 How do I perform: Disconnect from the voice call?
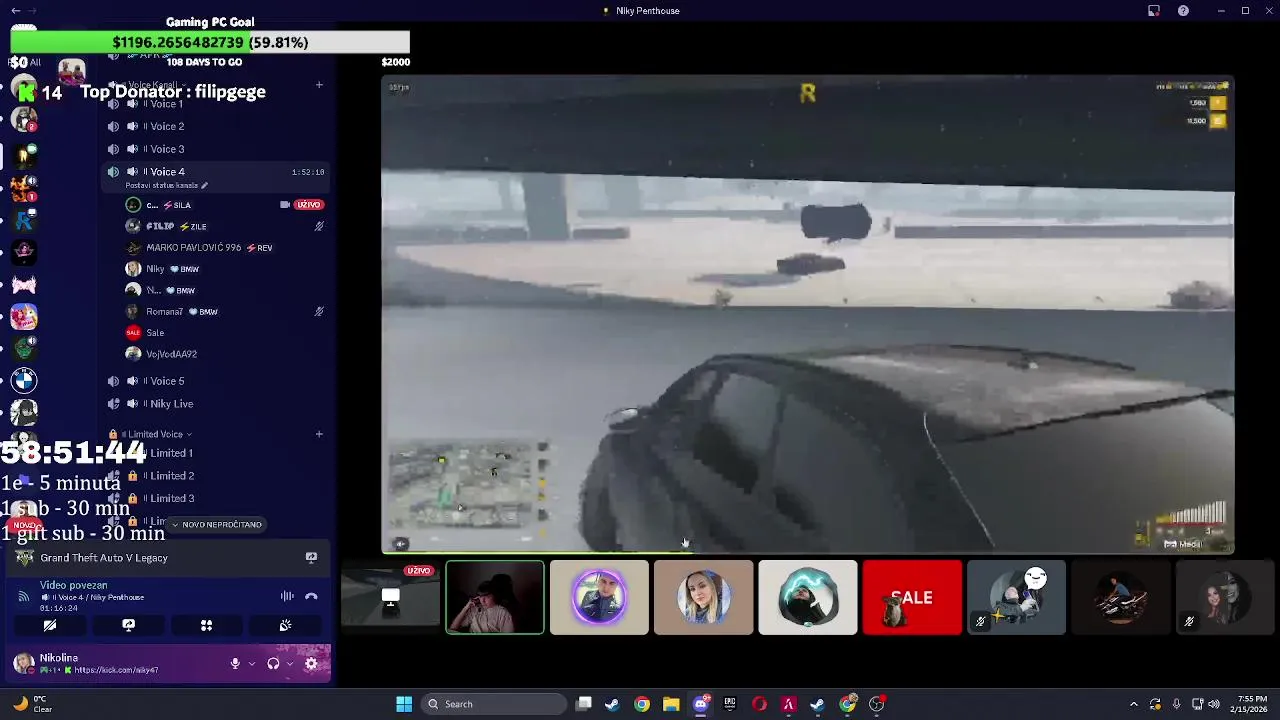(311, 596)
